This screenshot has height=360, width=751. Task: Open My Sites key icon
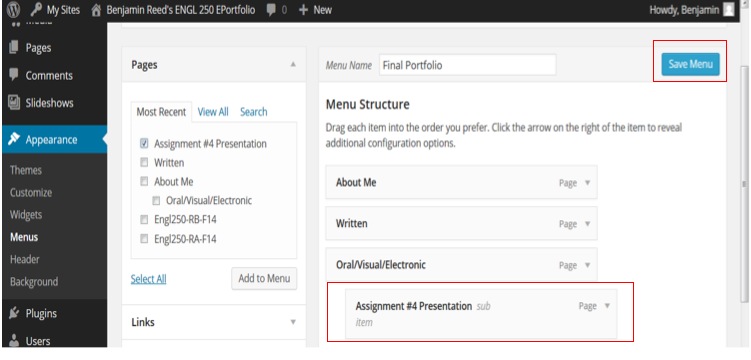click(36, 10)
